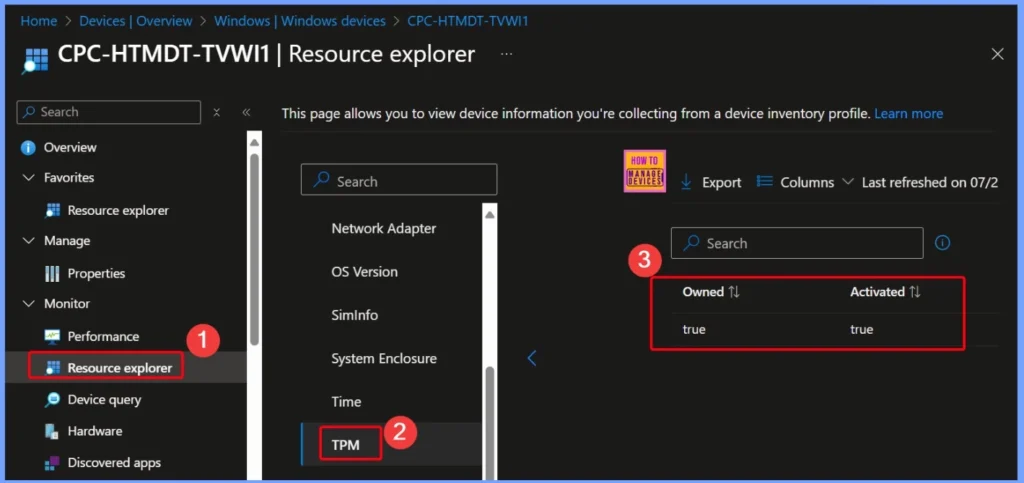Select Network Adapter category

383,228
